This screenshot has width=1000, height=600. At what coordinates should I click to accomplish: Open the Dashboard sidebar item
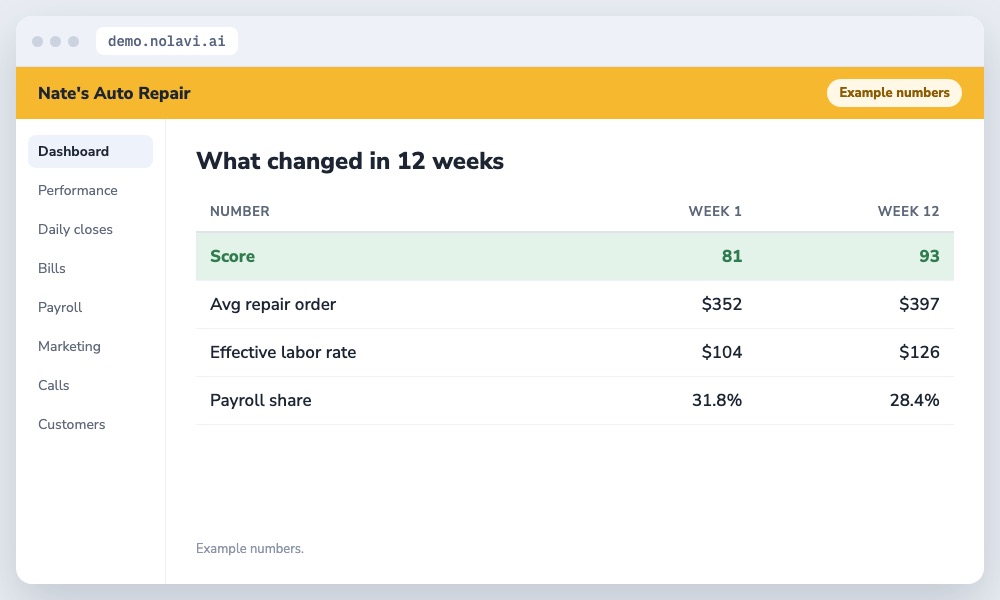pos(91,151)
